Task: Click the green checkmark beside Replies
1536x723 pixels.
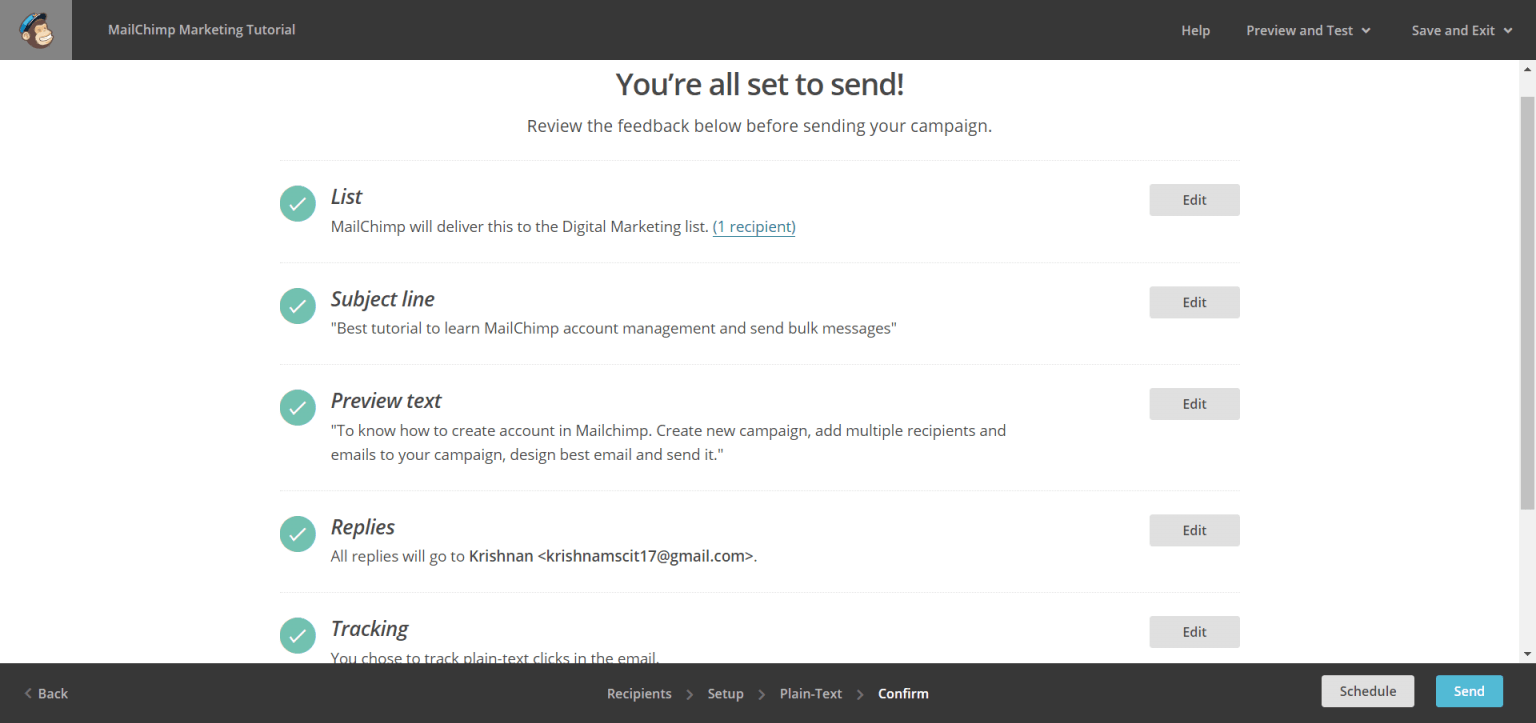Action: pos(298,533)
